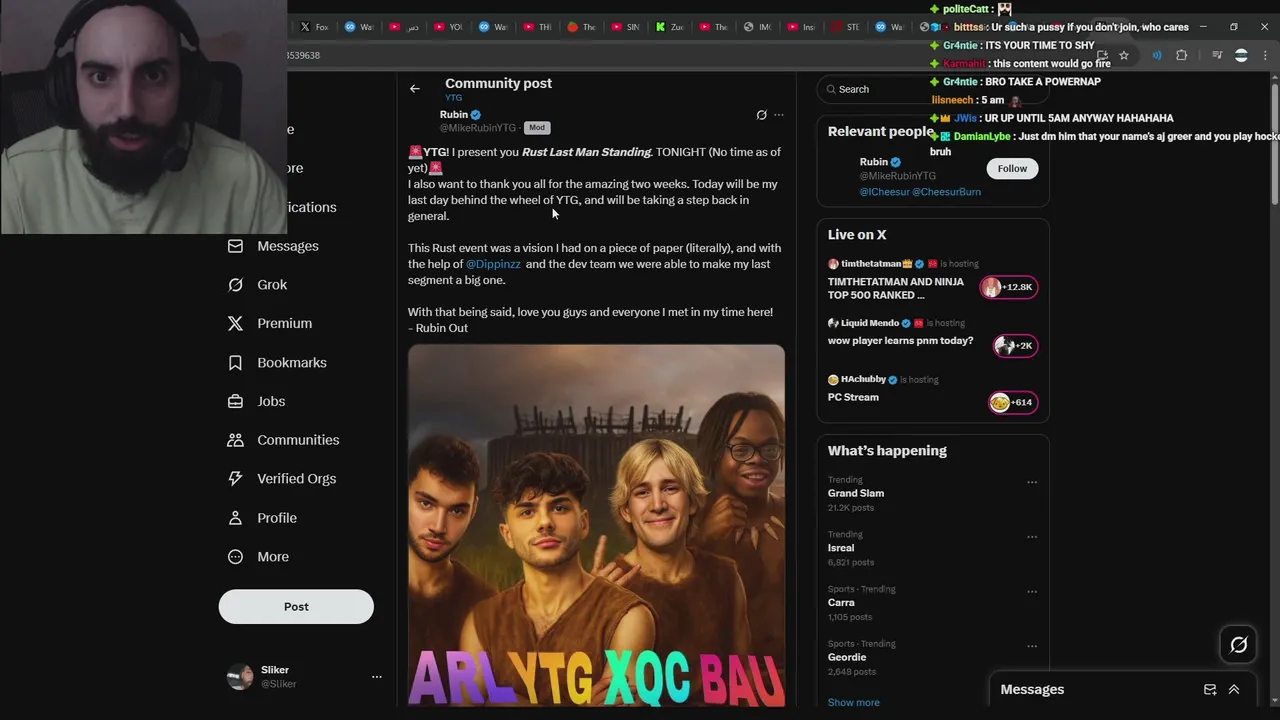Open the Sliker account switcher menu

coord(377,677)
